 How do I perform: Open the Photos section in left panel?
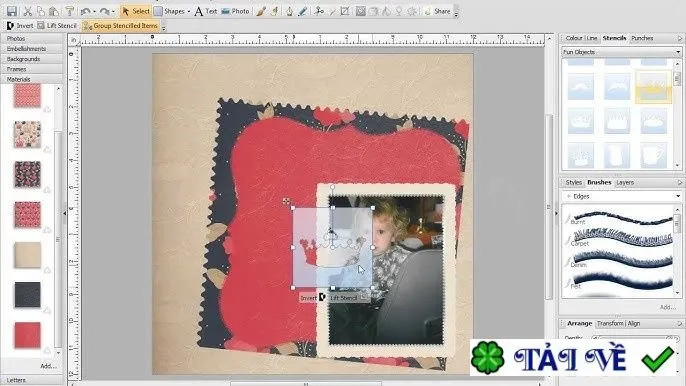point(32,39)
